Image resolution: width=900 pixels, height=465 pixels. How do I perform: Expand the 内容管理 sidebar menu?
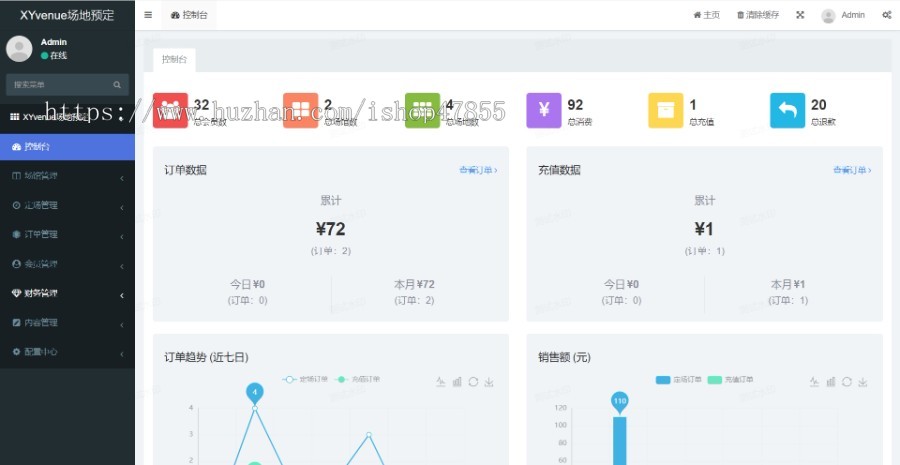click(x=67, y=323)
